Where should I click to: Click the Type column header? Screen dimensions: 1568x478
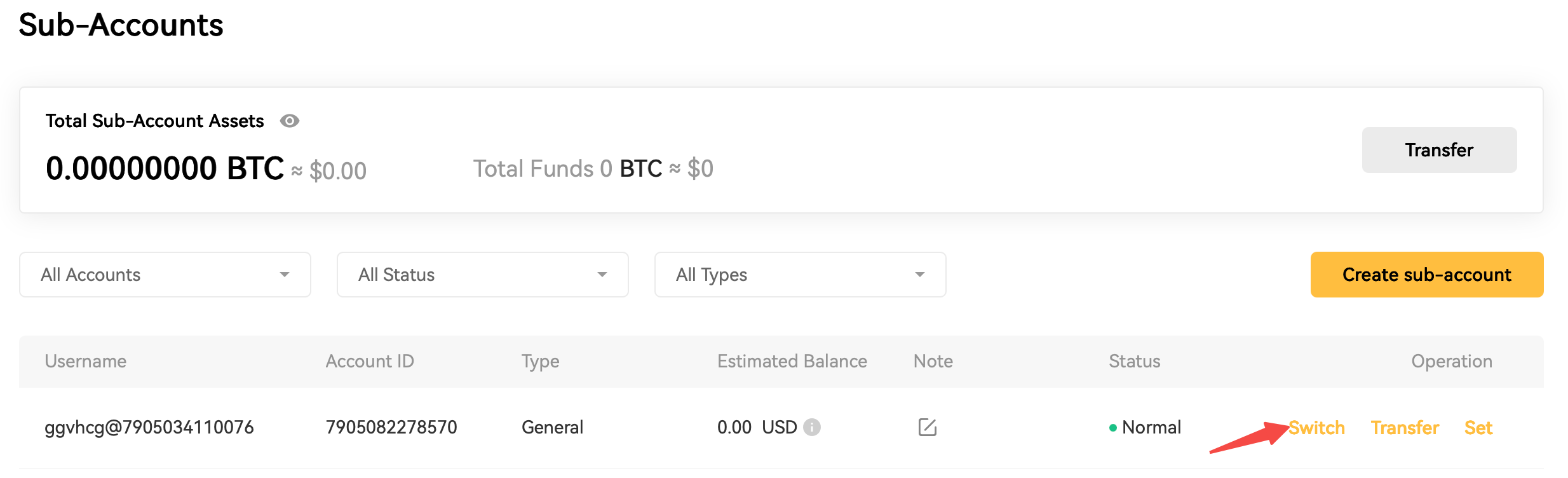tap(540, 361)
